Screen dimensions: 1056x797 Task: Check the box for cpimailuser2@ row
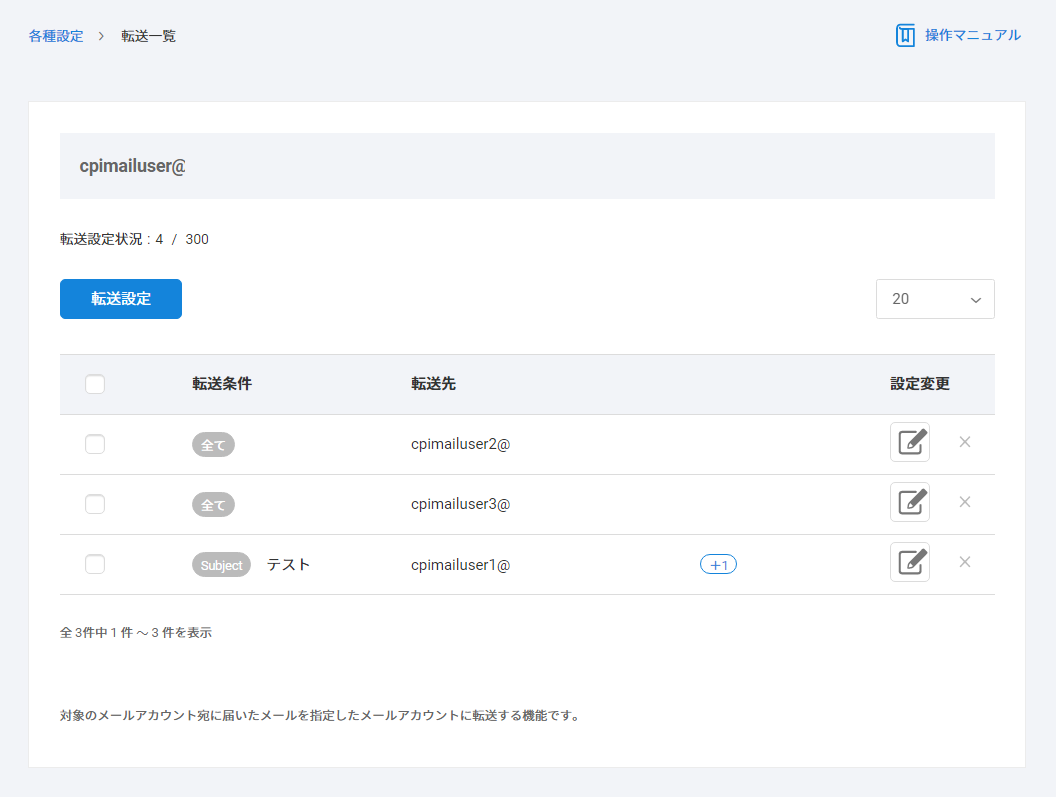pyautogui.click(x=95, y=444)
